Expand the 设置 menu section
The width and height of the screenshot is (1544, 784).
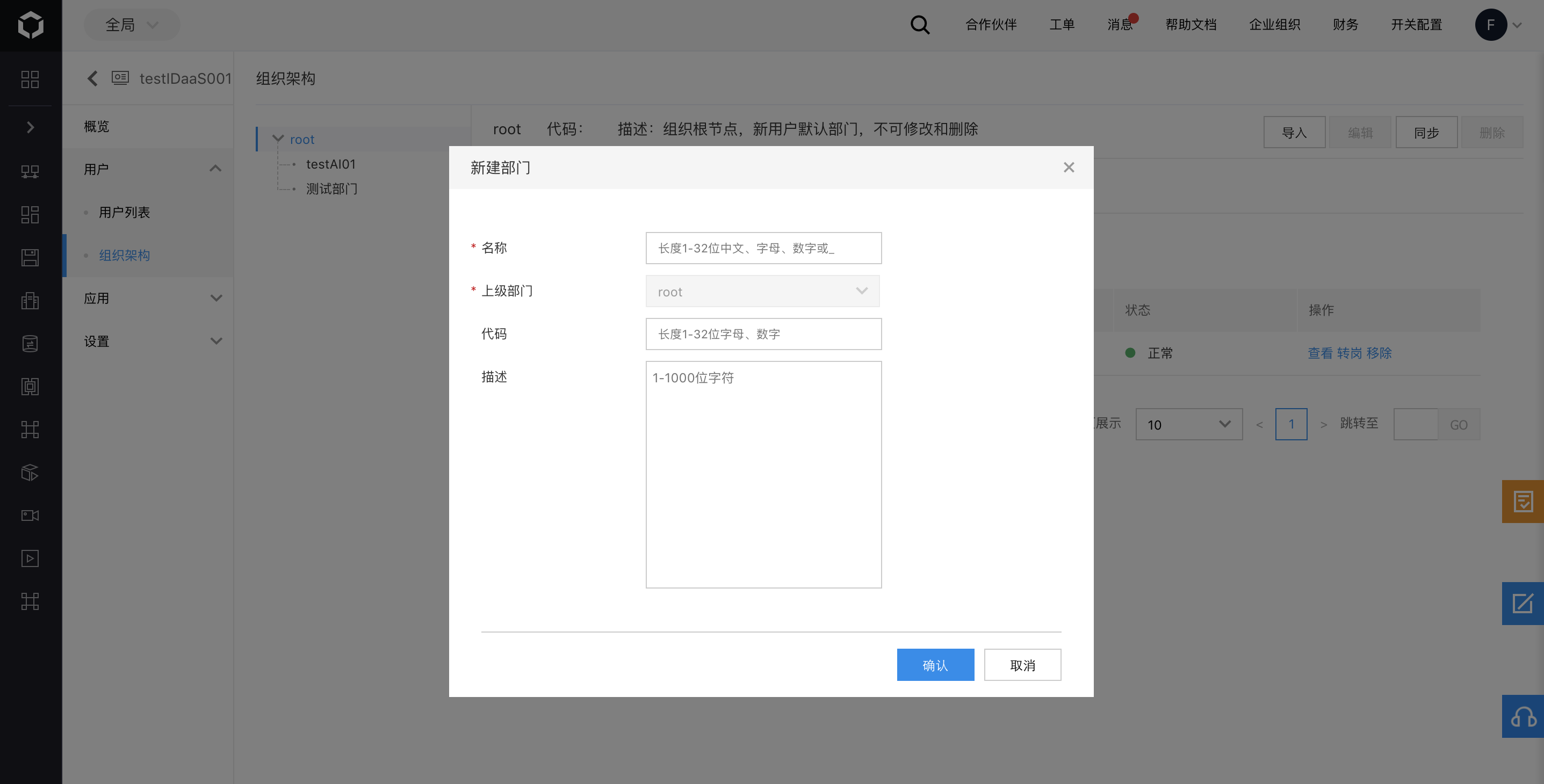pos(217,341)
